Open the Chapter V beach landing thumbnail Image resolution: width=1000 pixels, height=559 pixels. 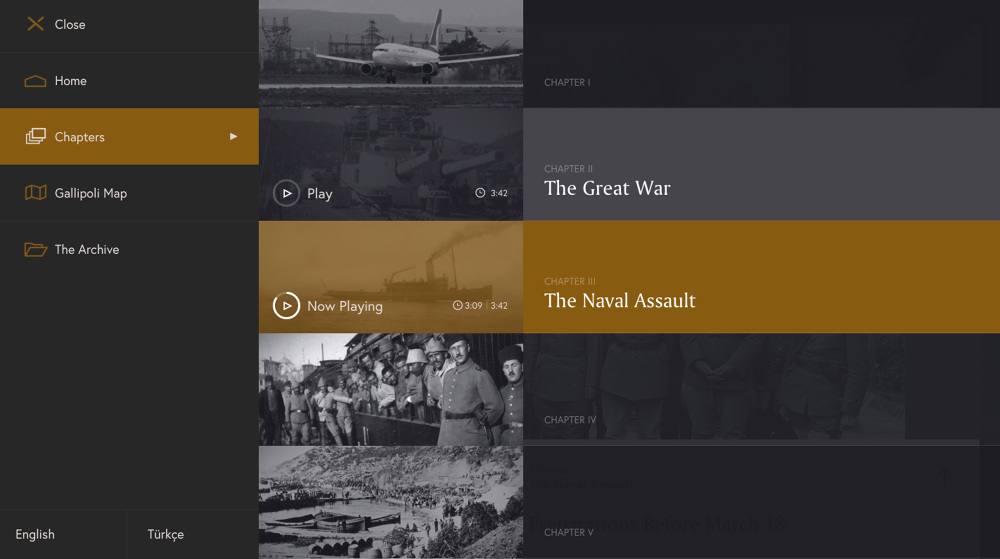[x=390, y=502]
